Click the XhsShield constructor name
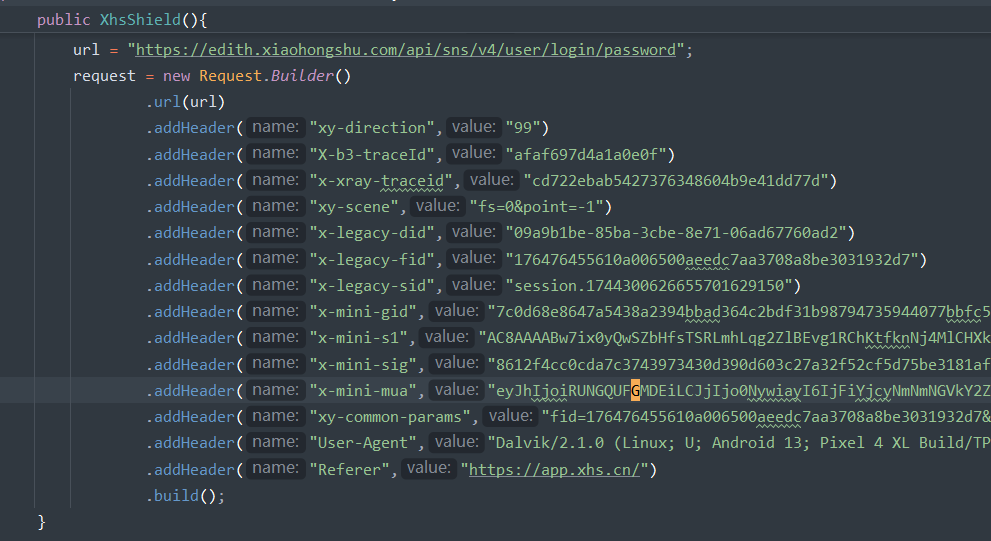The image size is (991, 541). (x=140, y=20)
